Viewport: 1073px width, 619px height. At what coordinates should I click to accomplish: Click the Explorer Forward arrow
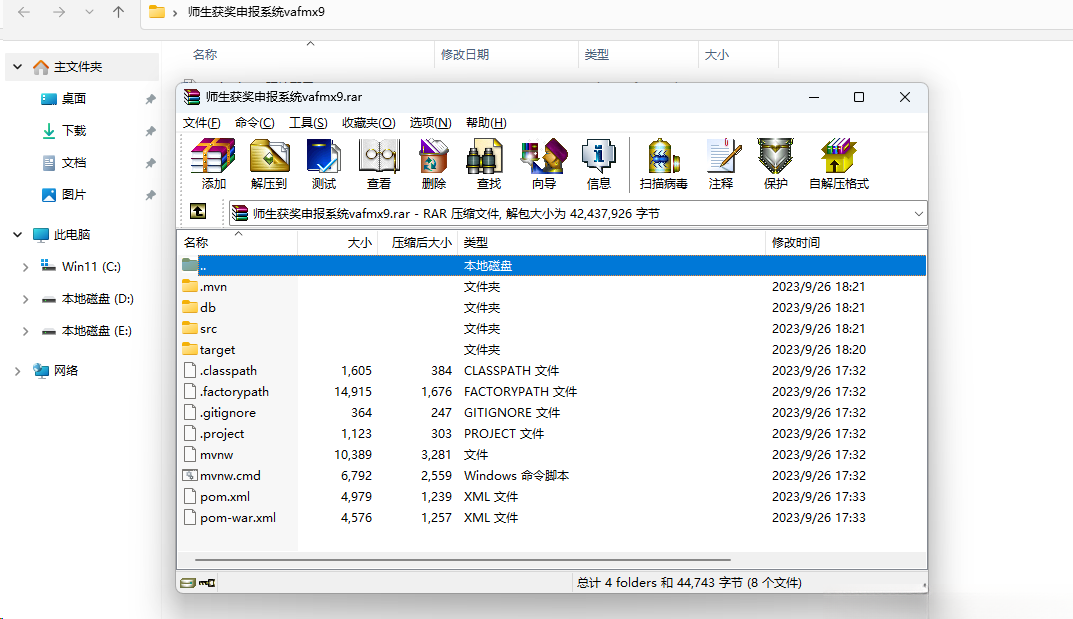[59, 12]
